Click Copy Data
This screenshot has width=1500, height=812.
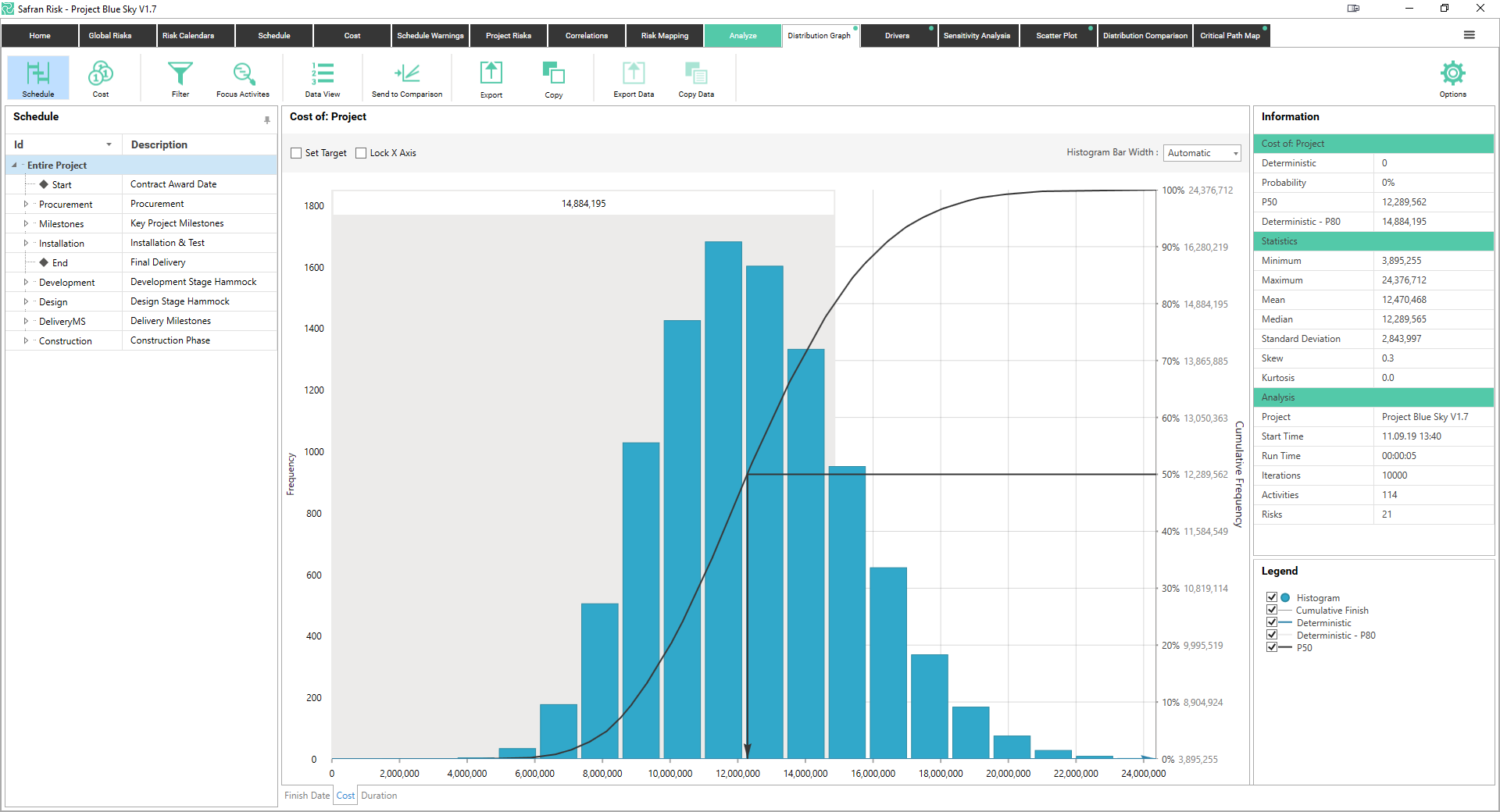(696, 77)
